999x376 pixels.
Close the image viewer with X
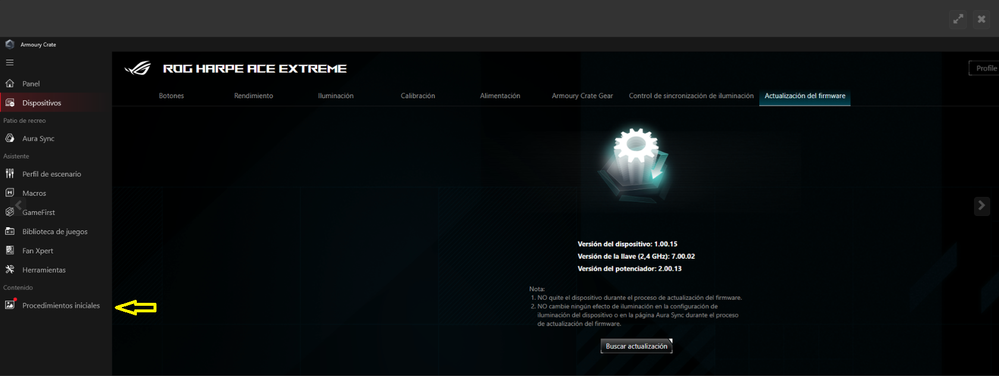[981, 19]
